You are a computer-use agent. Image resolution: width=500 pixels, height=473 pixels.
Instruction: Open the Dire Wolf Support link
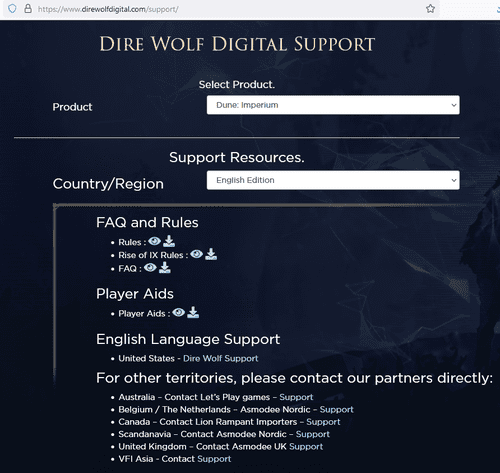[x=221, y=359]
